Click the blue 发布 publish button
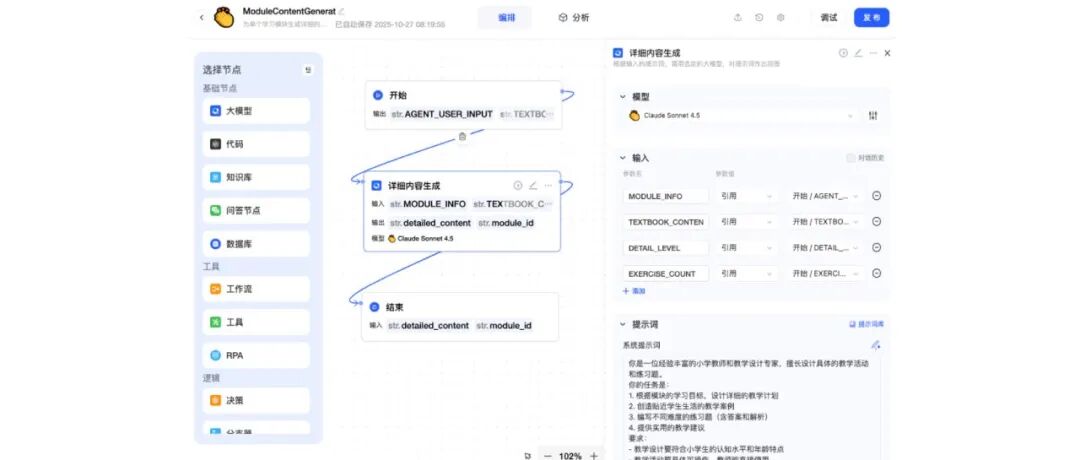1080x460 pixels. [871, 18]
